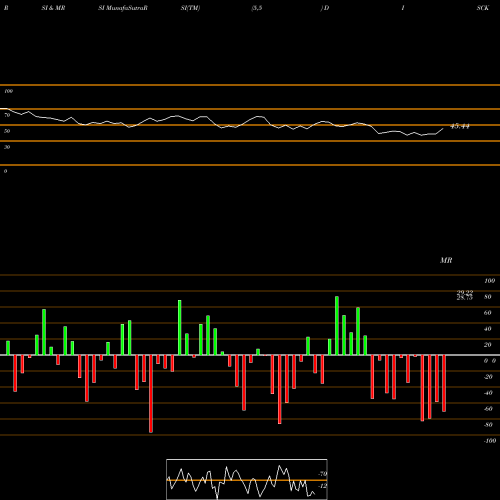Click the 20 label on MR chart axis
This screenshot has height=500, width=500.
[488, 345]
